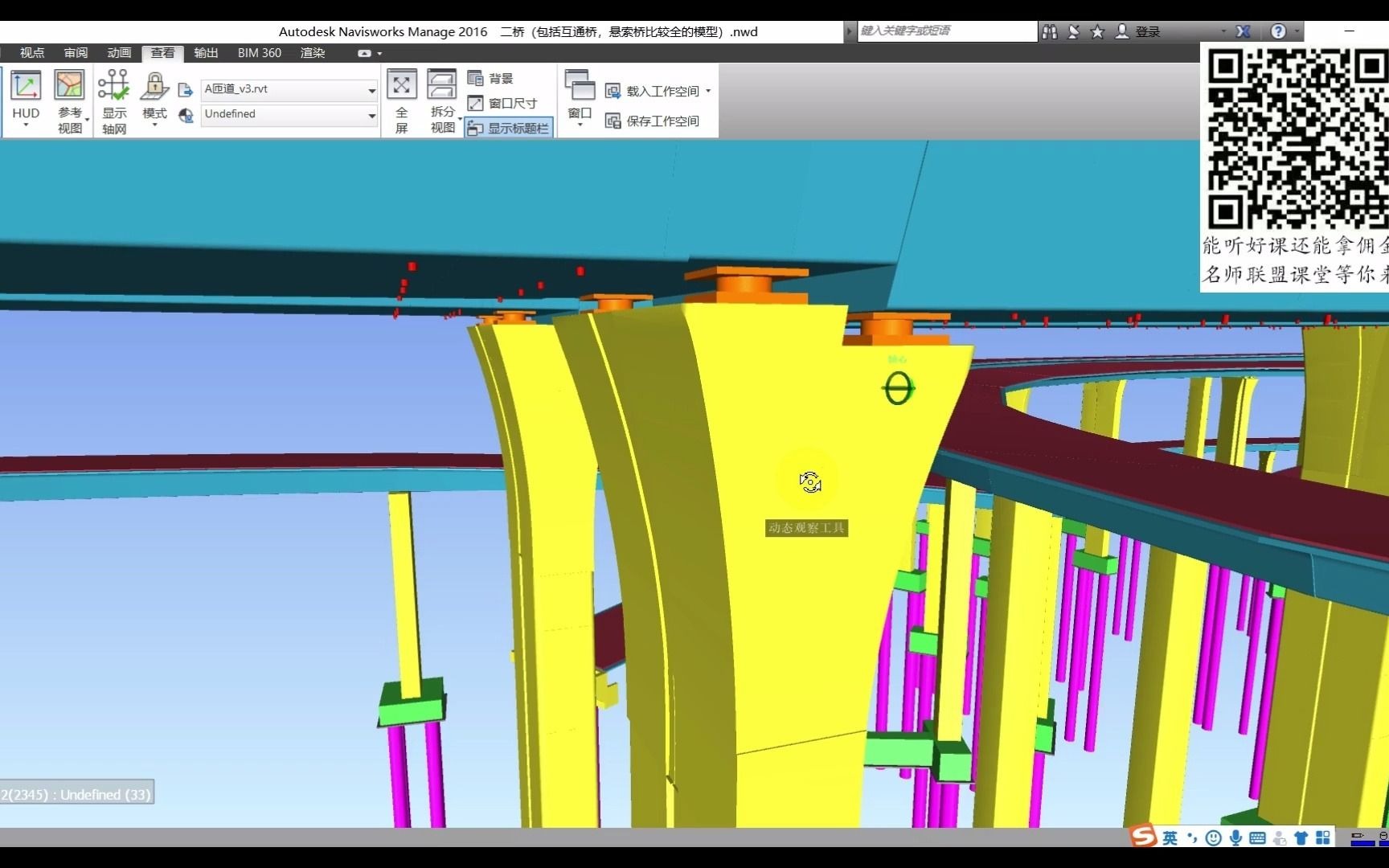
Task: Expand the help dropdown arrow
Action: [1297, 31]
